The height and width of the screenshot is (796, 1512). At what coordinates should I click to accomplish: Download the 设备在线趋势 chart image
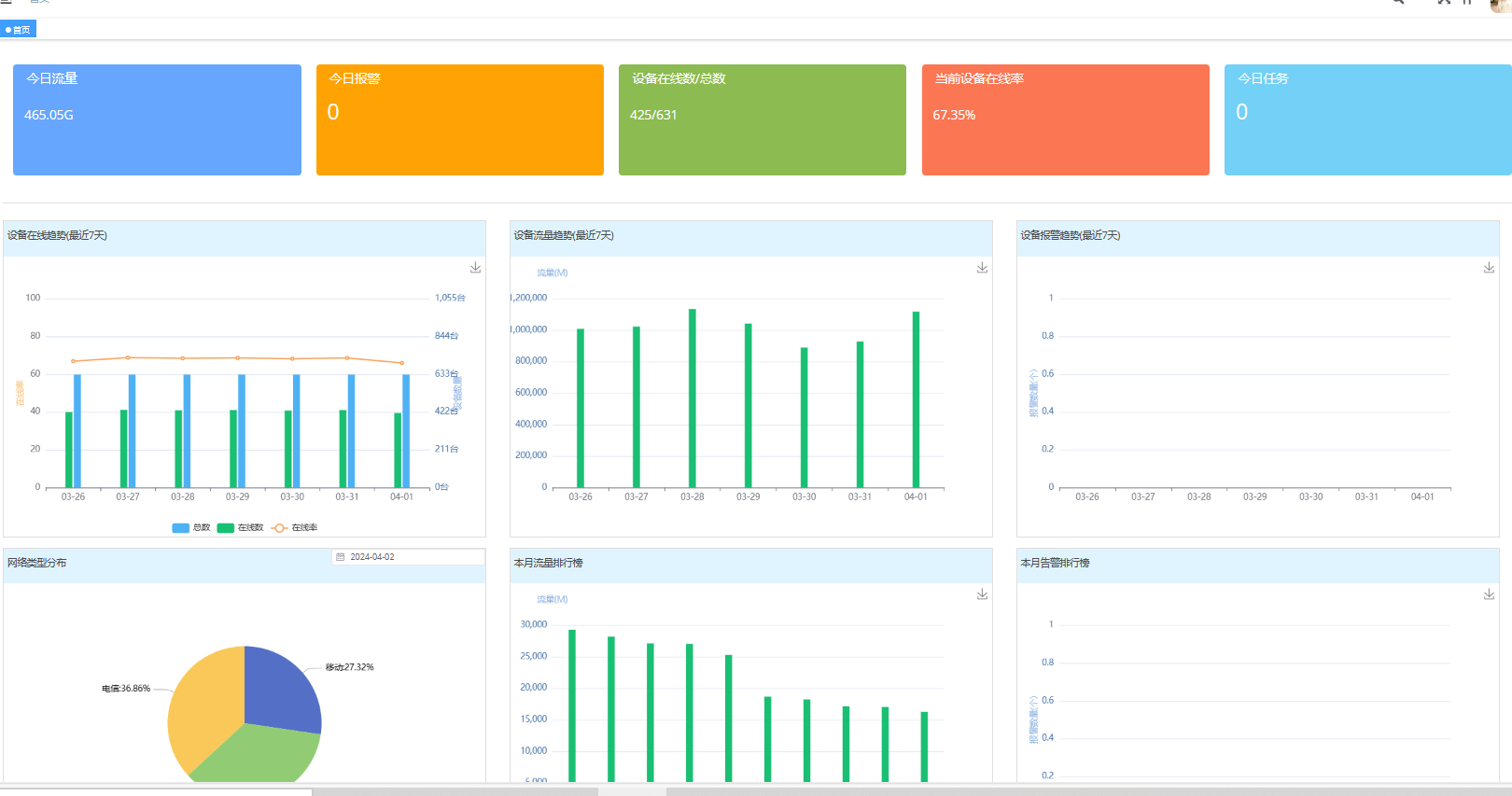click(x=475, y=268)
